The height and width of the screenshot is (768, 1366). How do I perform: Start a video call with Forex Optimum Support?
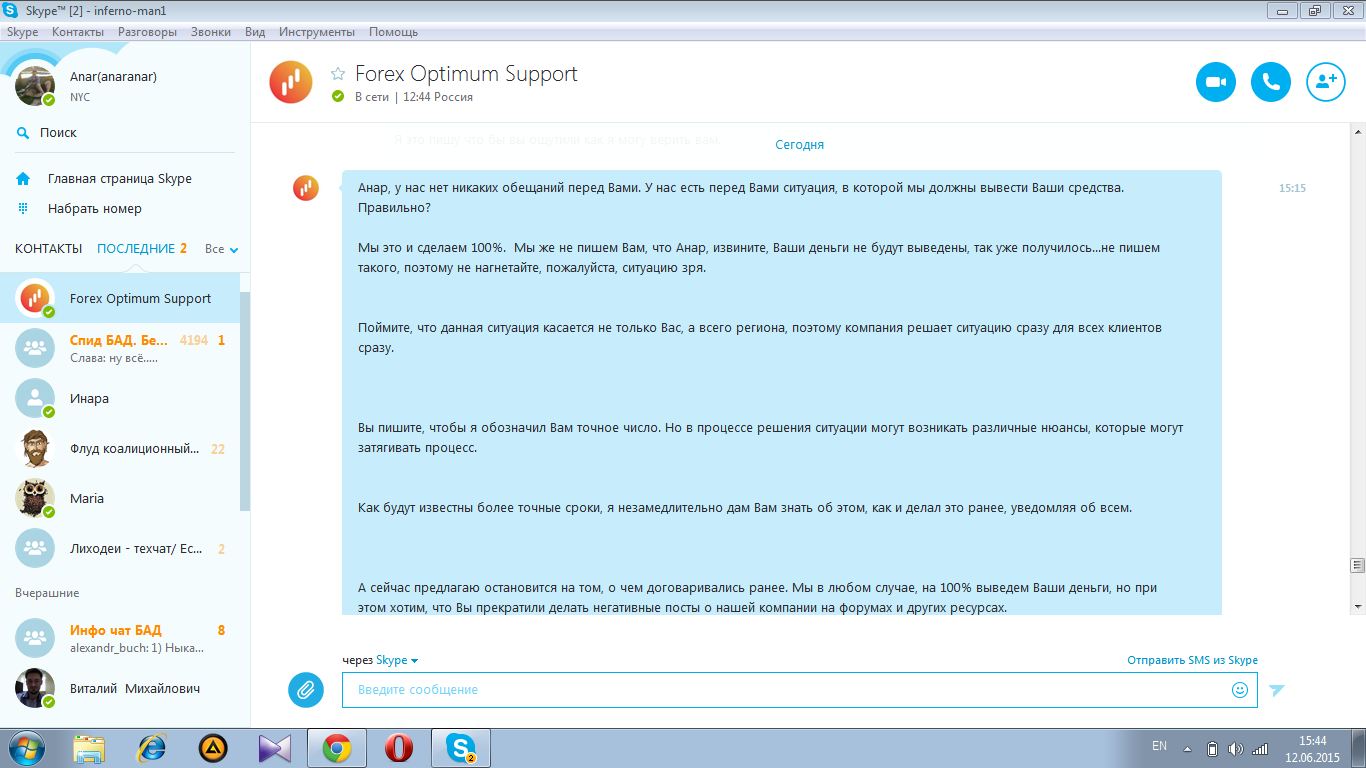coord(1216,82)
